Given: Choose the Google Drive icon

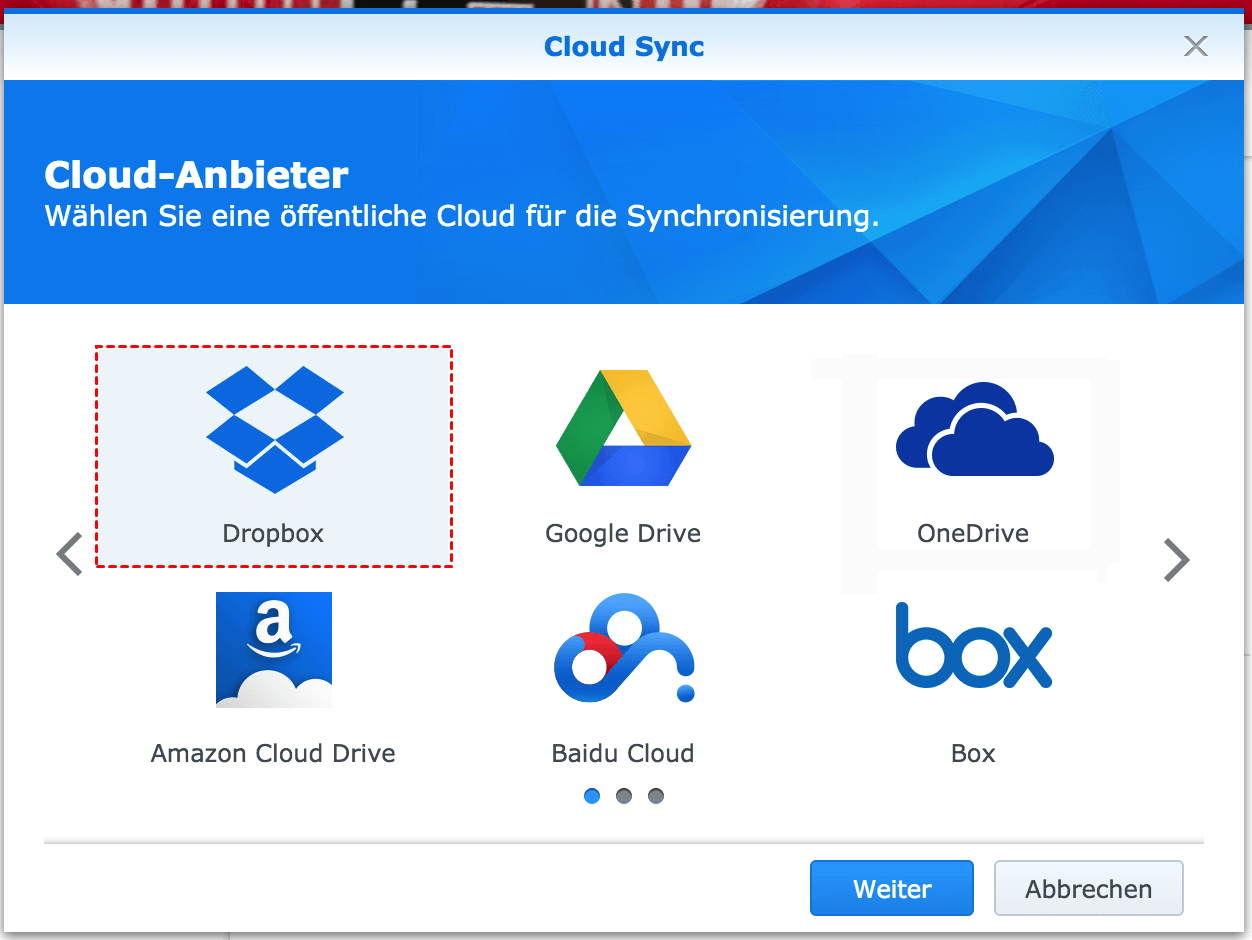Looking at the screenshot, I should [x=623, y=428].
